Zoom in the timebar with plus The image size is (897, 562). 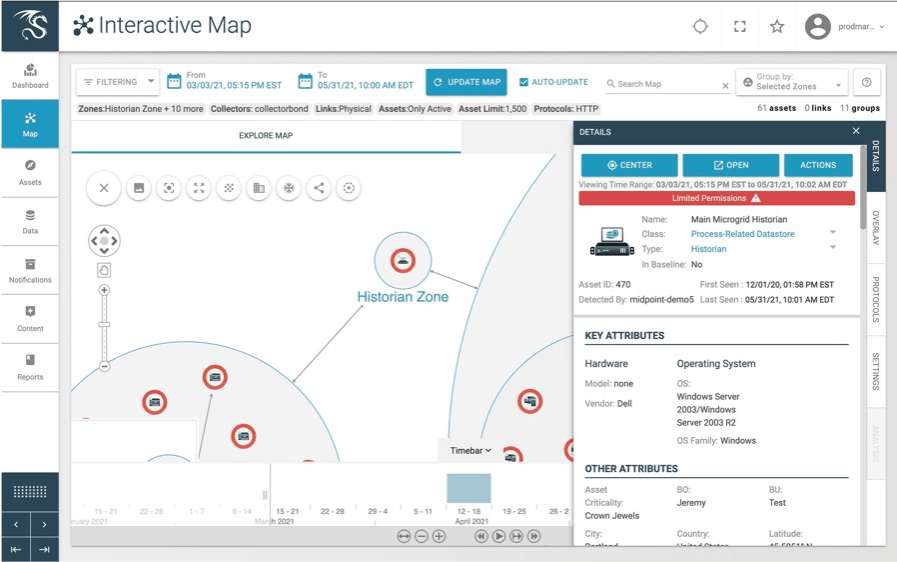(x=439, y=536)
